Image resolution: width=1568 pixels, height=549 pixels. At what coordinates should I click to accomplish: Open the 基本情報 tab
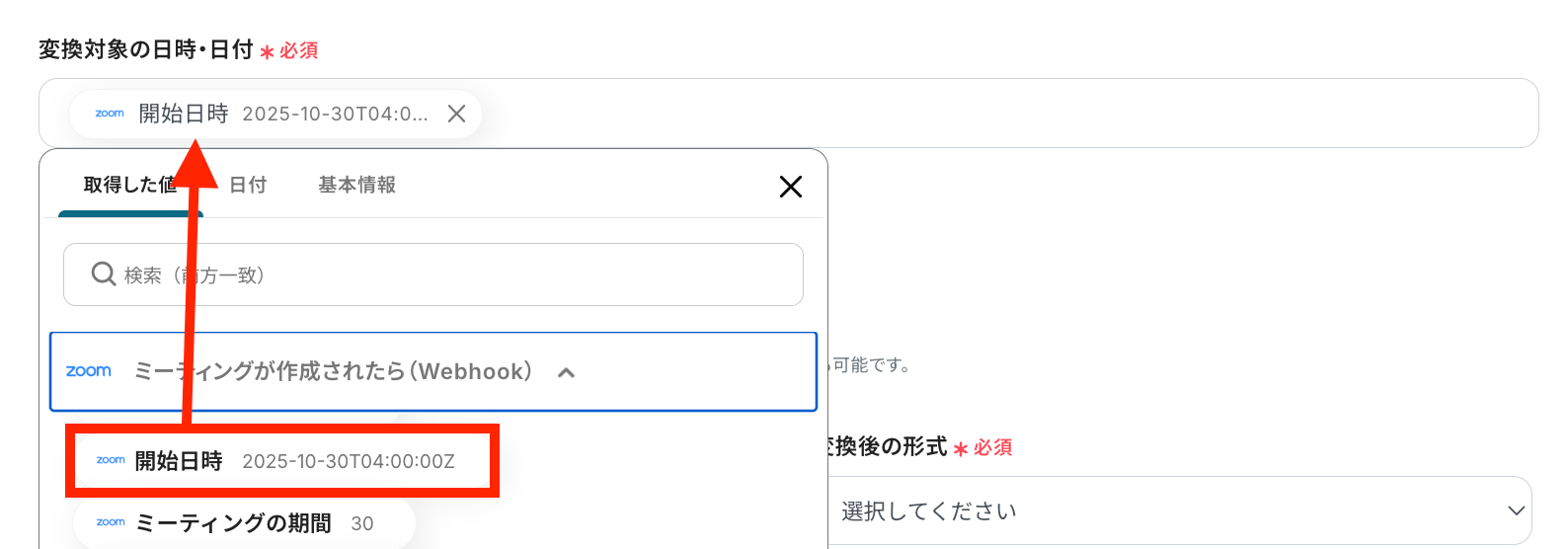[356, 185]
